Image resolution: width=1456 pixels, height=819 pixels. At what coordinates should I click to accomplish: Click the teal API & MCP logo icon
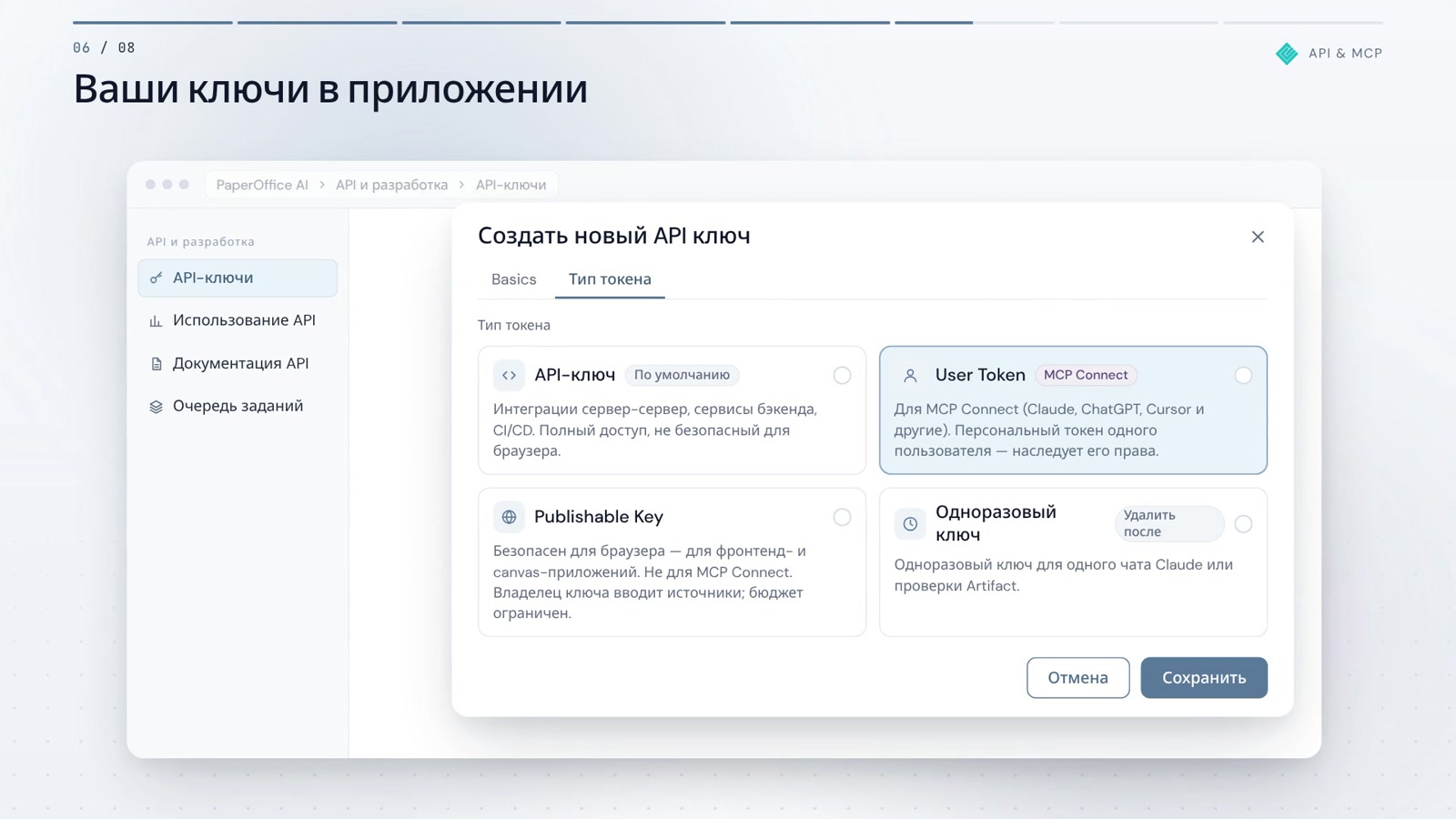tap(1287, 54)
